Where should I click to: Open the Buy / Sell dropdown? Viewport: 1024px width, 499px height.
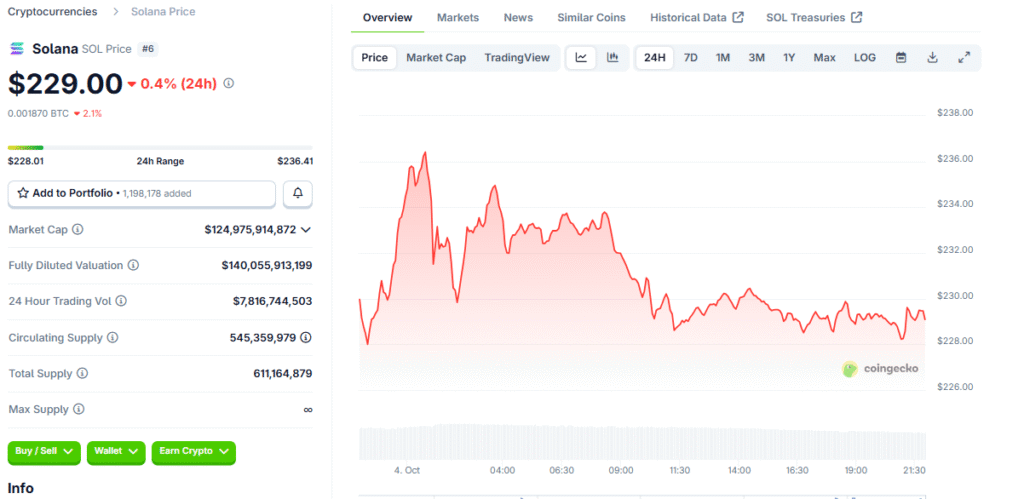44,452
